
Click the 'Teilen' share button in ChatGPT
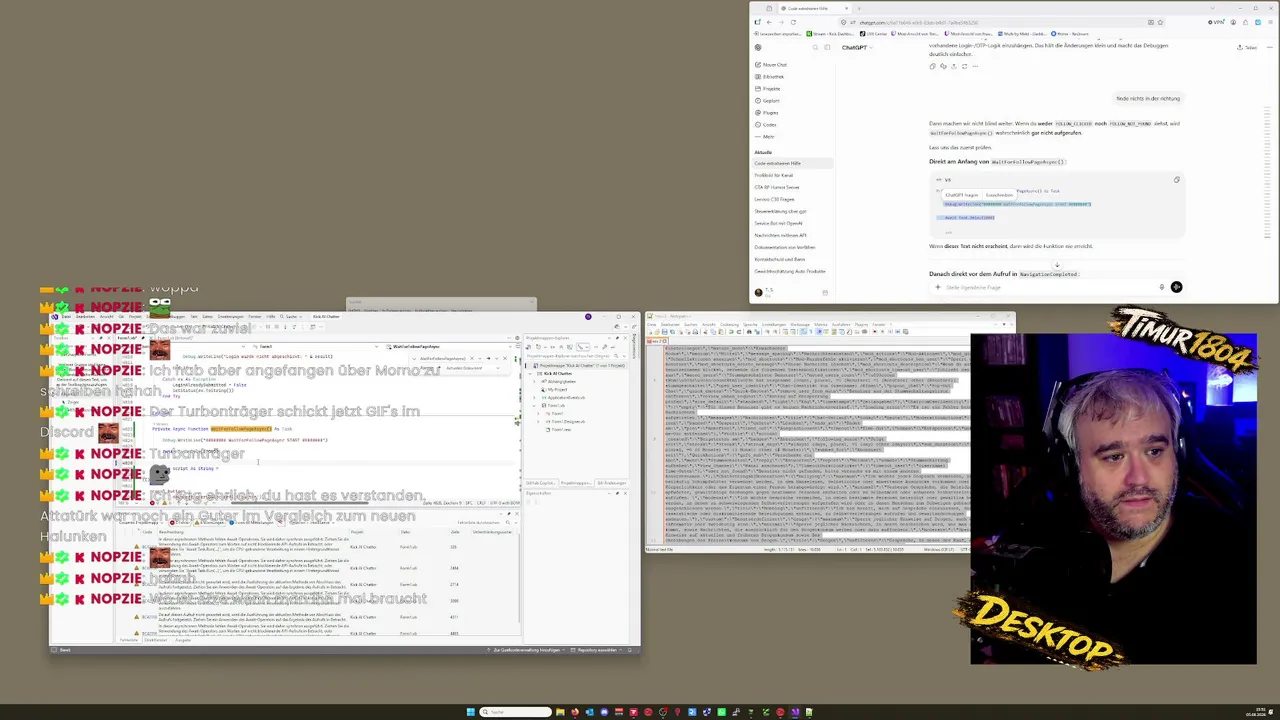click(x=1248, y=47)
